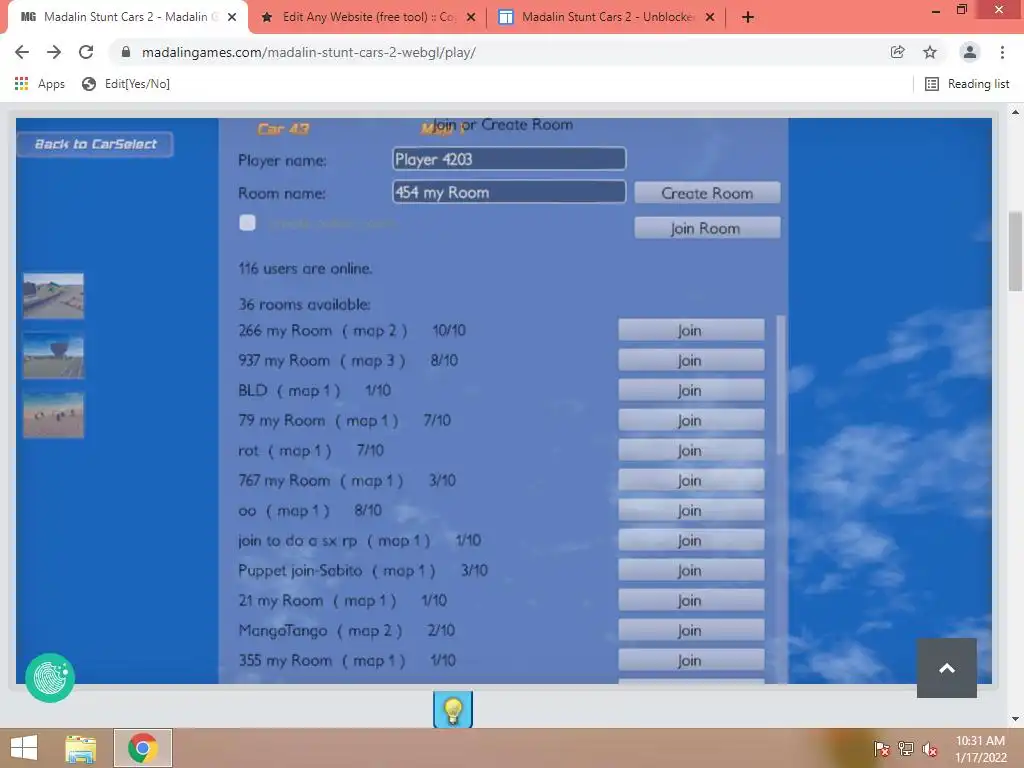The height and width of the screenshot is (768, 1024).
Task: Join the 266 my Room
Action: coord(691,330)
